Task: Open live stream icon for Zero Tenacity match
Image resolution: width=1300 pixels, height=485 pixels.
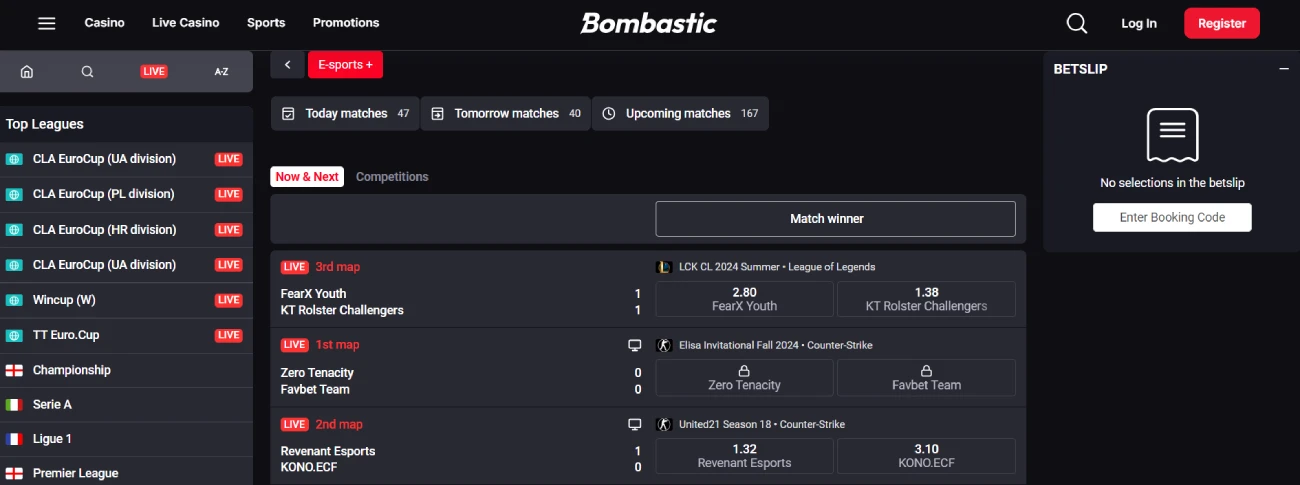Action: pos(634,345)
